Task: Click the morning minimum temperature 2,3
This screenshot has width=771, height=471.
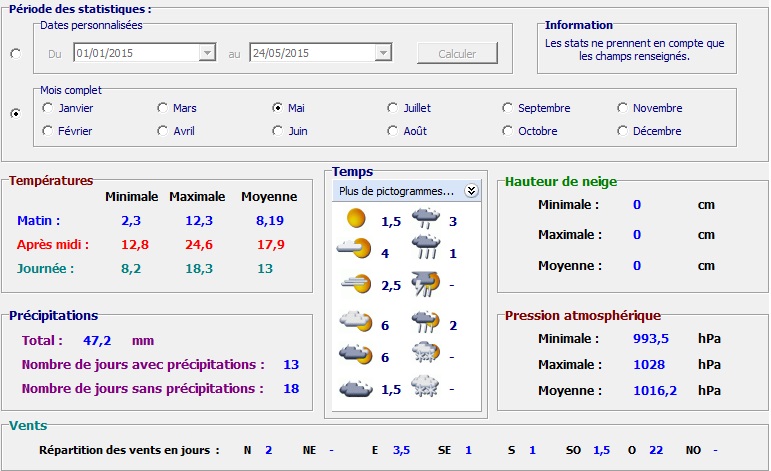Action: pyautogui.click(x=131, y=221)
